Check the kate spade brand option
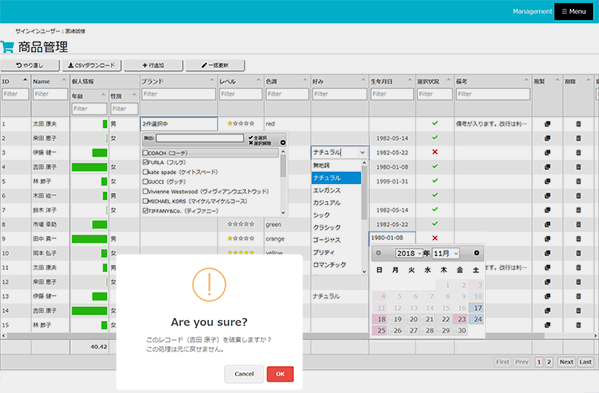Viewport: 599px width, 393px height. pyautogui.click(x=145, y=172)
